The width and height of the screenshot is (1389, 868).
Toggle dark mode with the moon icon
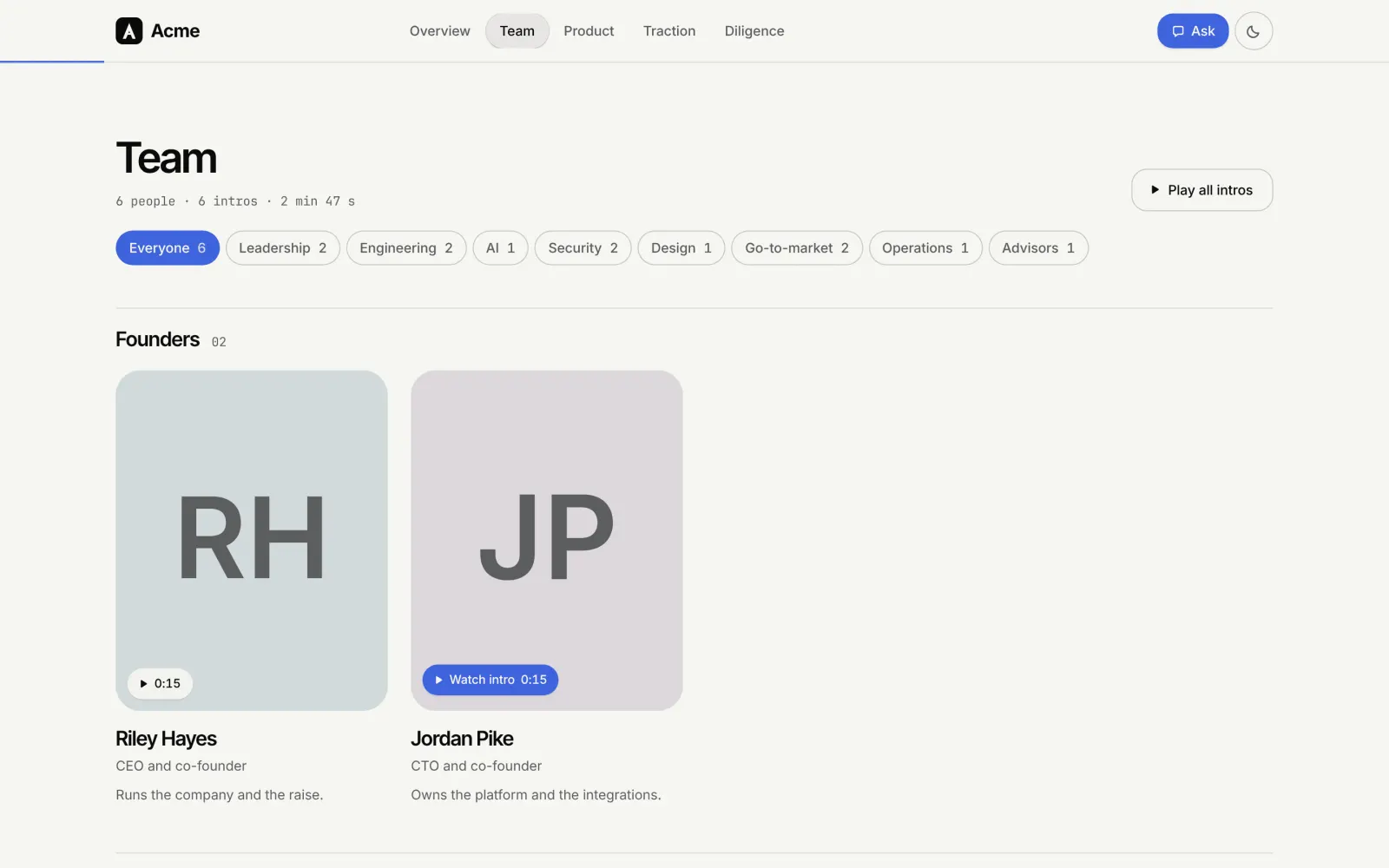tap(1254, 31)
